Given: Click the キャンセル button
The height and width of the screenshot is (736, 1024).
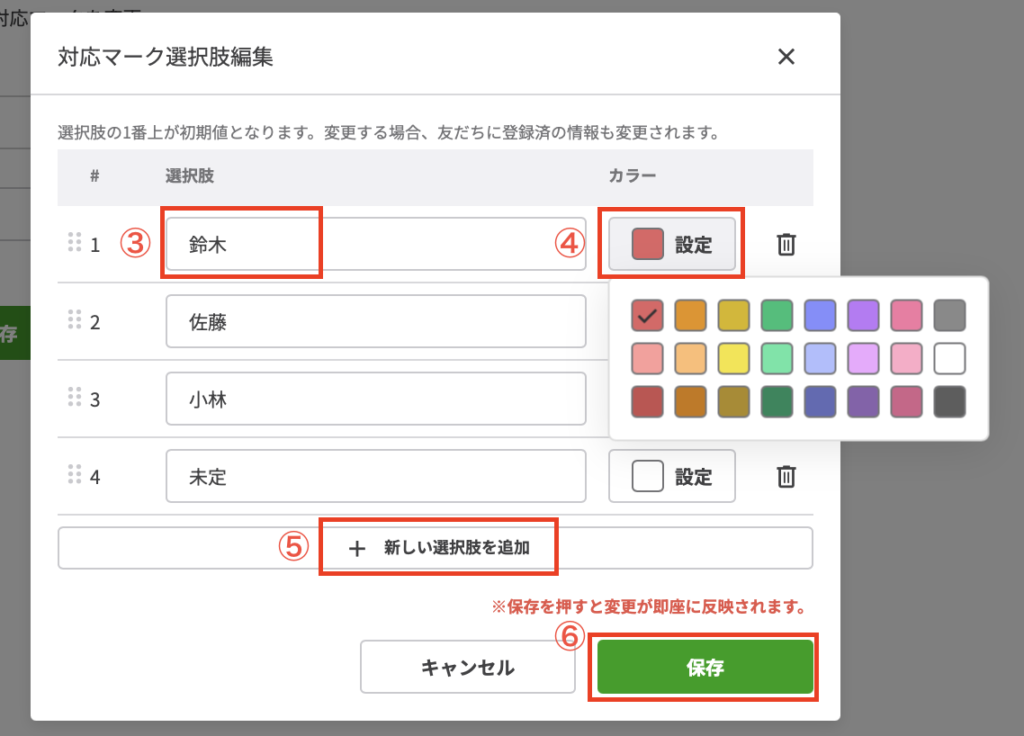Looking at the screenshot, I should (x=467, y=667).
